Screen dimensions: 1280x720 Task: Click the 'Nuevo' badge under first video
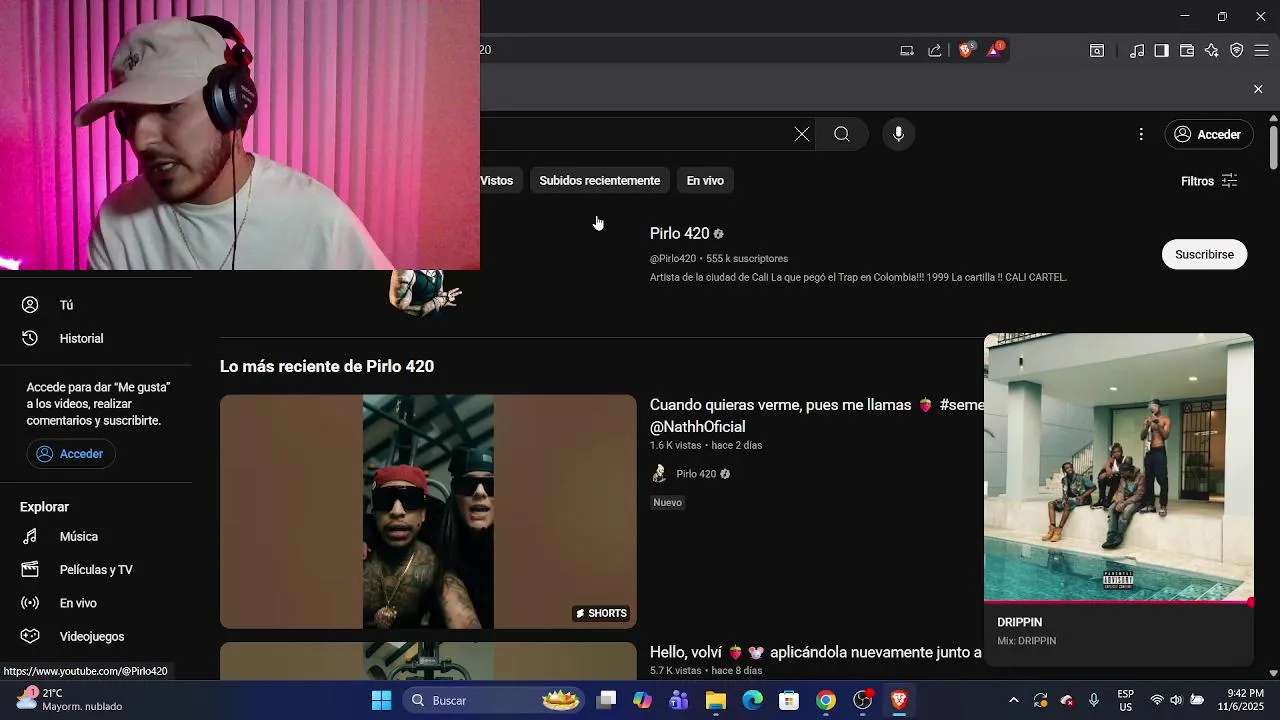[667, 502]
